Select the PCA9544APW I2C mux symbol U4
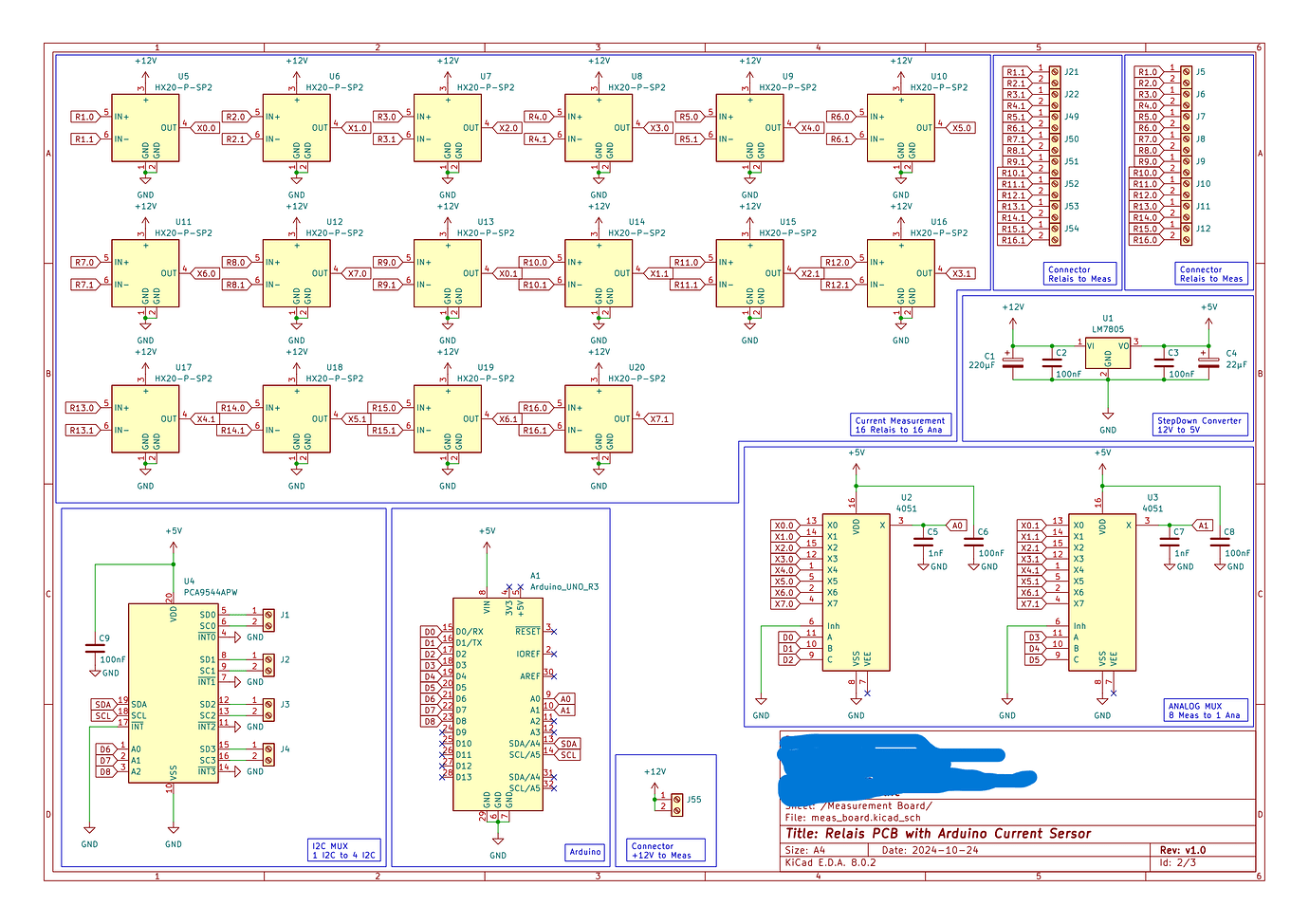This screenshot has height=924, width=1309. coord(173,693)
